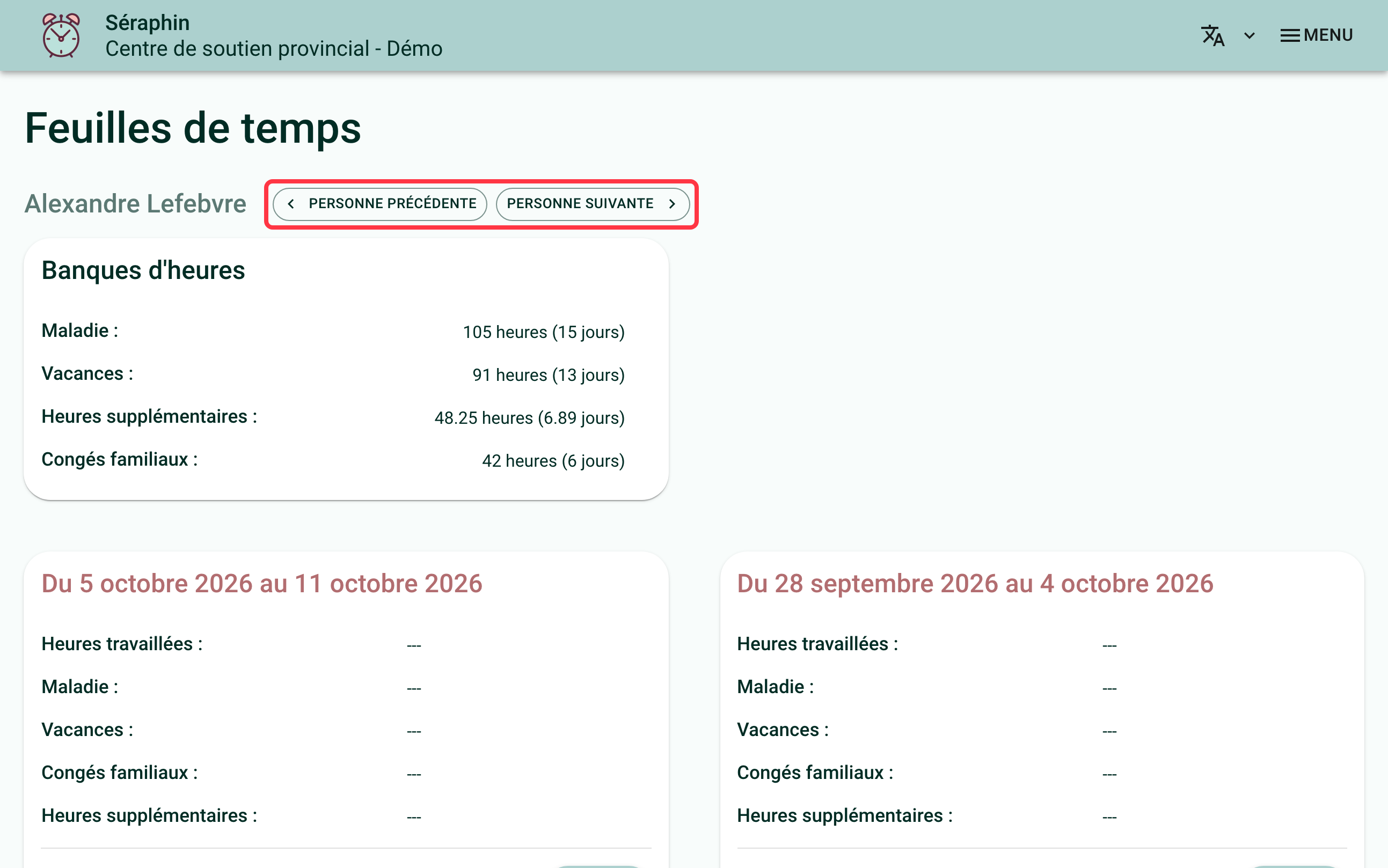This screenshot has width=1388, height=868.
Task: Go to Personne suivante
Action: (592, 204)
